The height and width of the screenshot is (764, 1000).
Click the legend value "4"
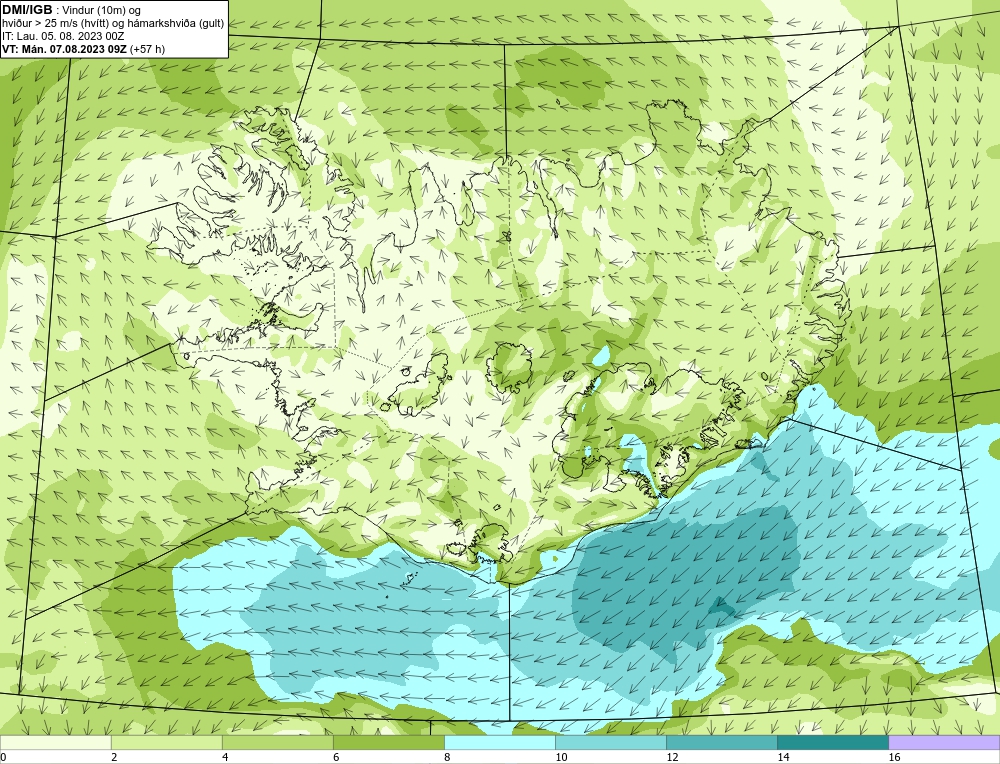click(x=225, y=757)
